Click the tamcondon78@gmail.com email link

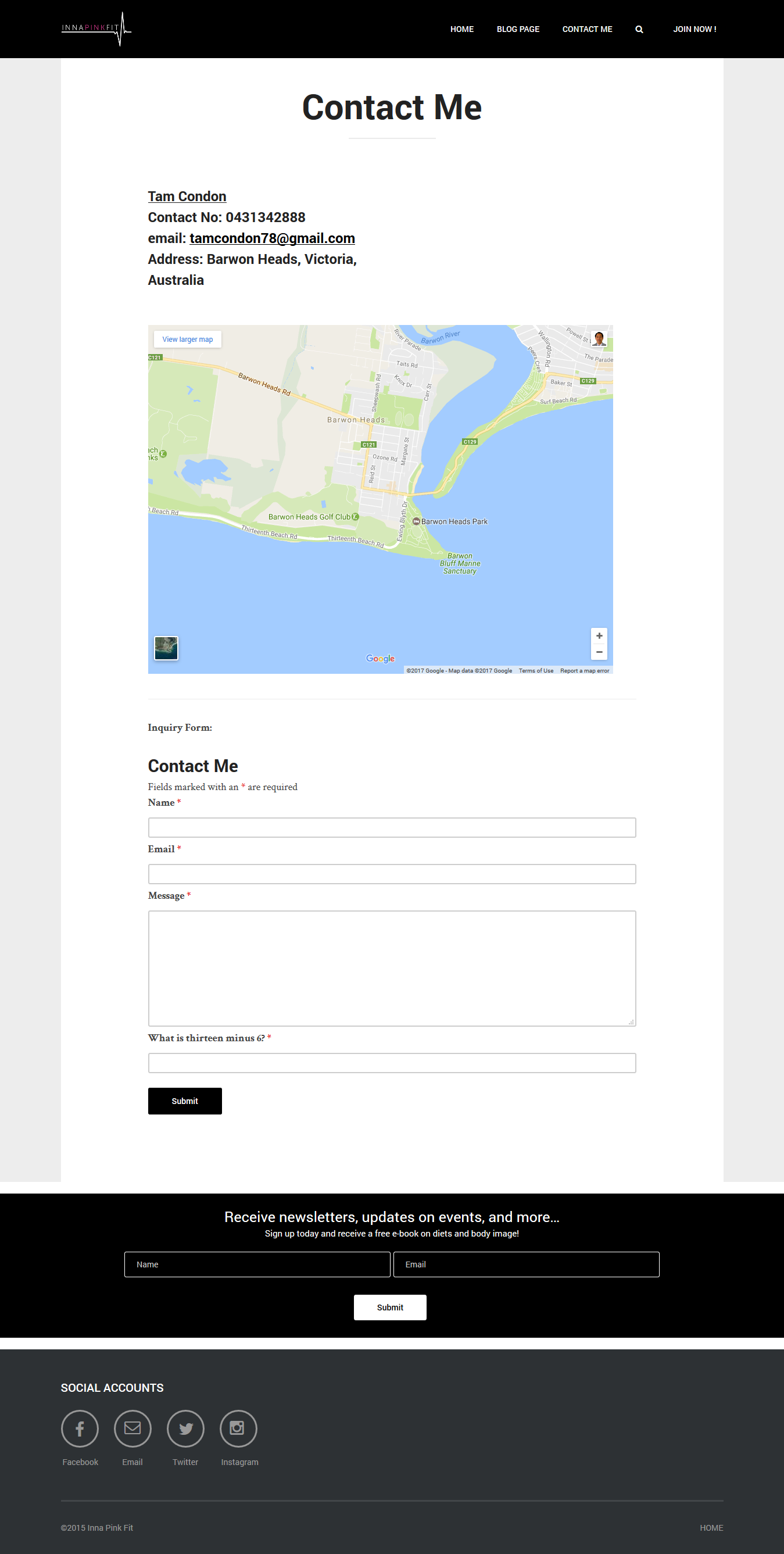(272, 238)
